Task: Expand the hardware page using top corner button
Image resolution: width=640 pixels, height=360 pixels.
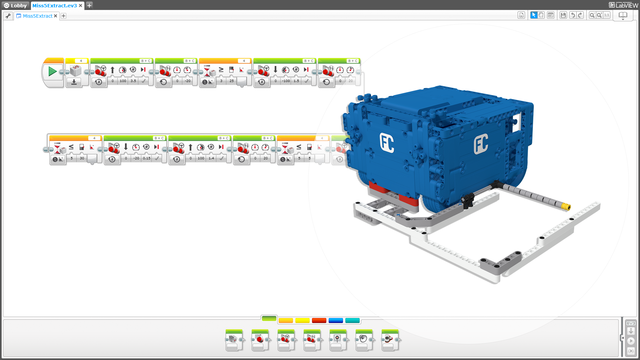Action: click(x=631, y=322)
